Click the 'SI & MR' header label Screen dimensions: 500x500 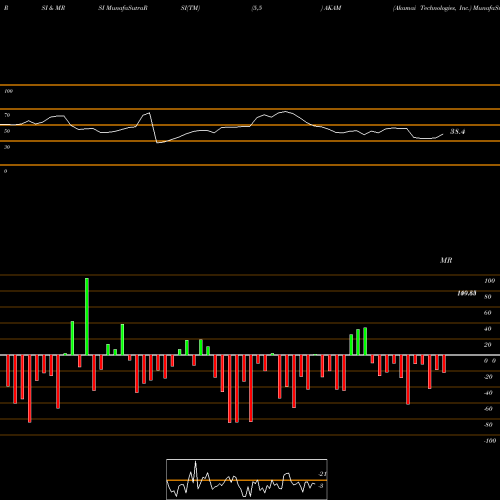(53, 8)
